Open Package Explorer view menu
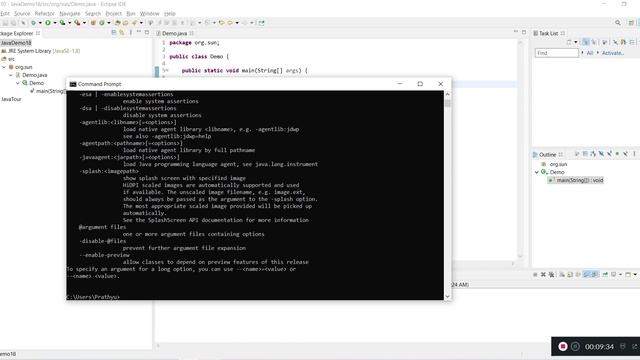 click(131, 33)
